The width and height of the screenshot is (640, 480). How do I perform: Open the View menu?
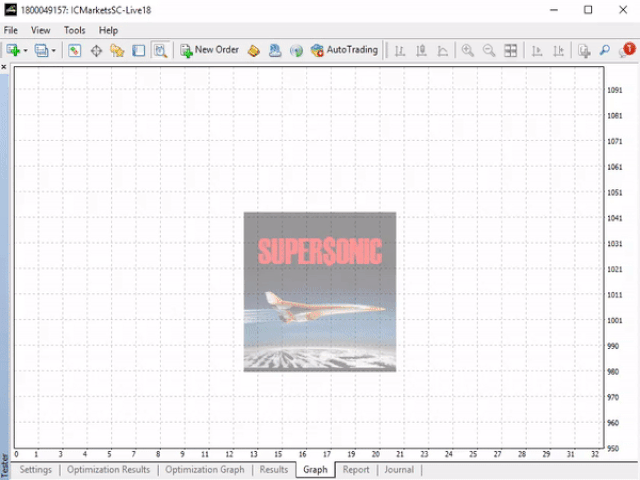click(41, 30)
